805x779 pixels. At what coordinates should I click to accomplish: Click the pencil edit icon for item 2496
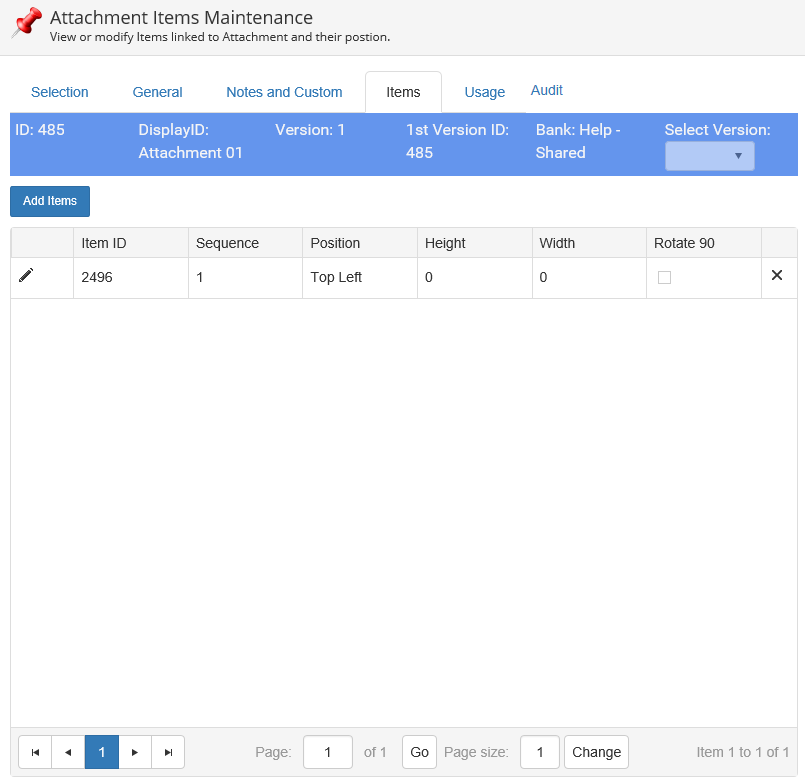pos(26,276)
